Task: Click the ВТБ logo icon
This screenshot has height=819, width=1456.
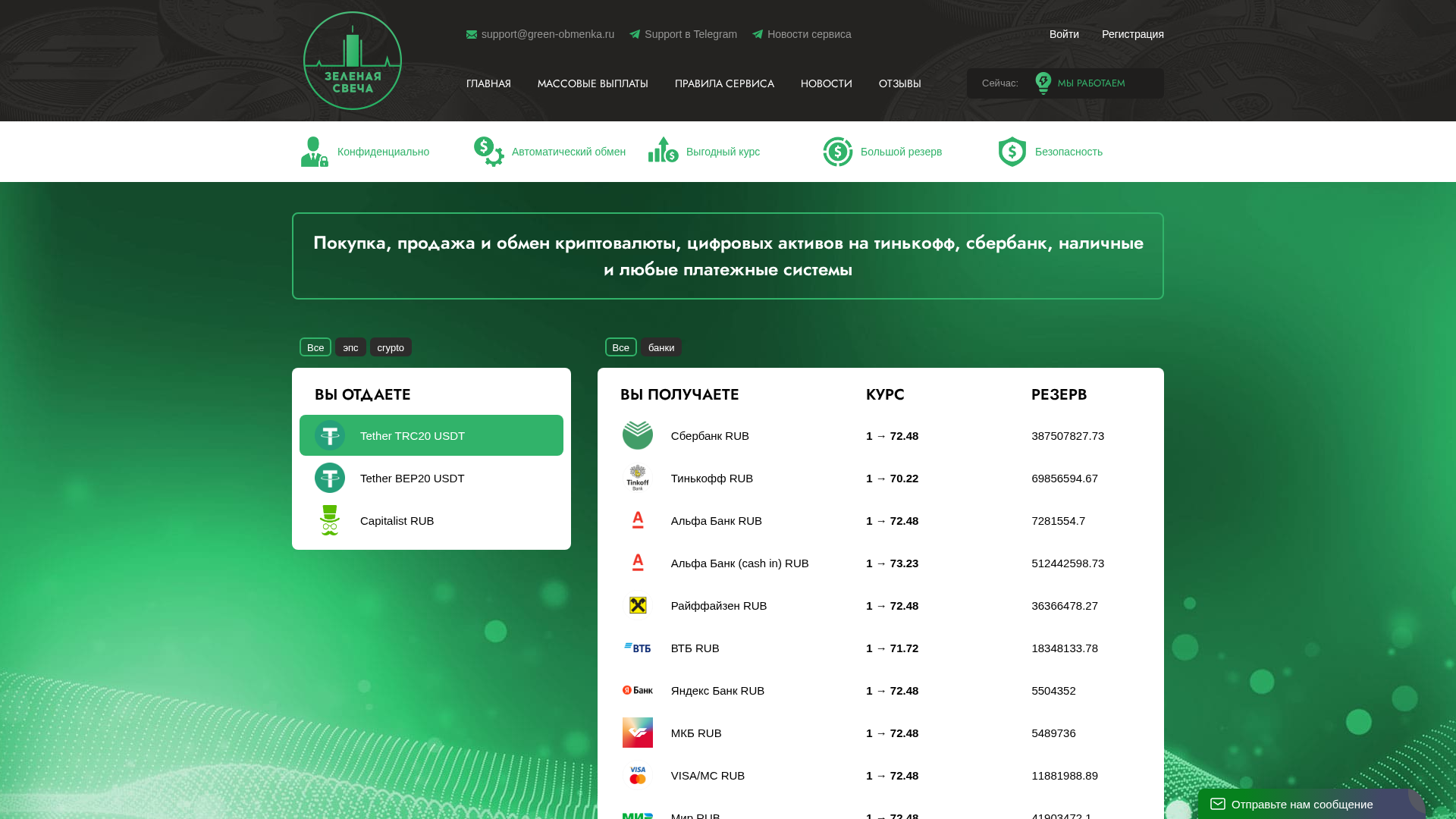Action: pos(638,648)
